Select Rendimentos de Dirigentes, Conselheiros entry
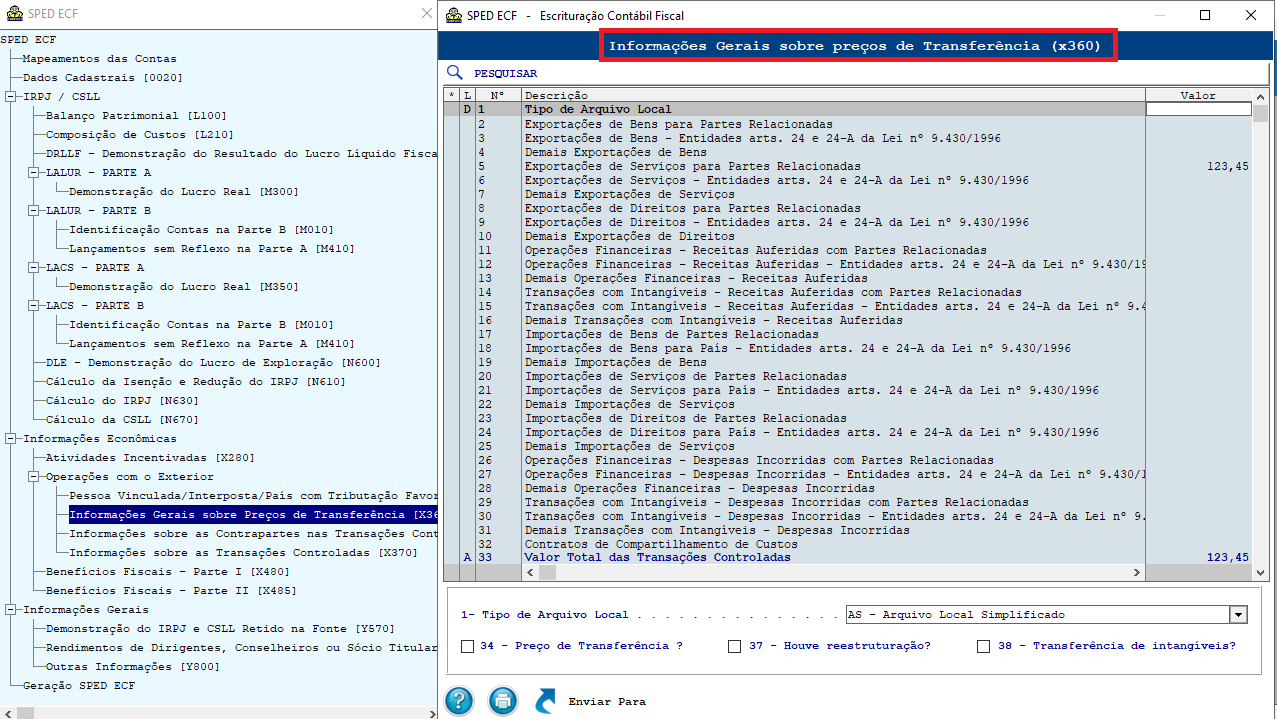The height and width of the screenshot is (719, 1277). pos(241,648)
